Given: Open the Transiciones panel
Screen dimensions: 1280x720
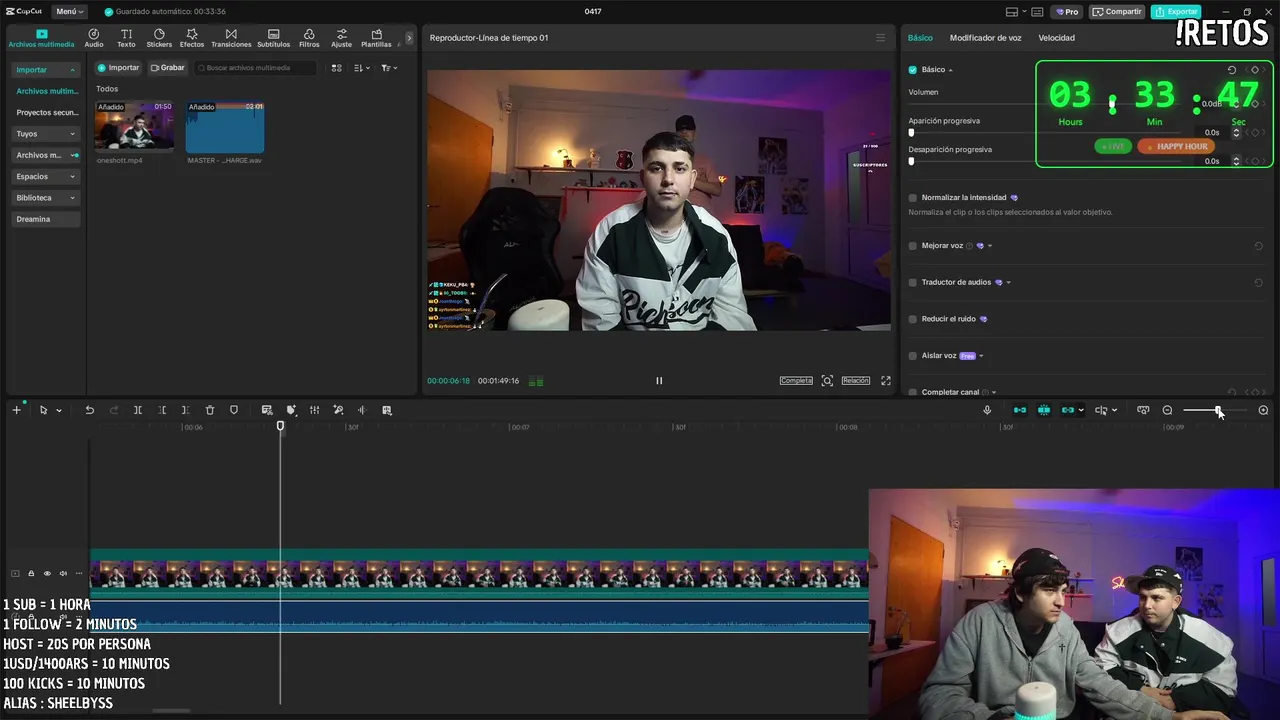Looking at the screenshot, I should [231, 38].
